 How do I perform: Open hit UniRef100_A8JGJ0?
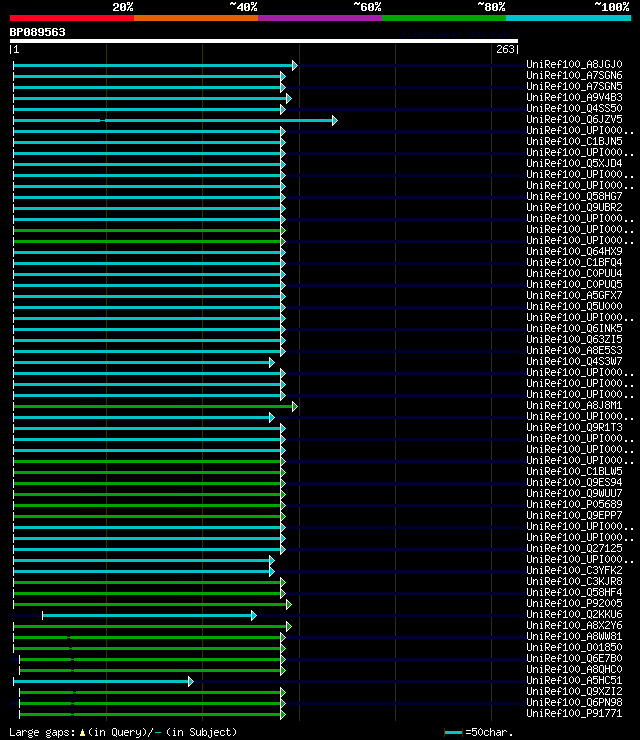tap(574, 64)
